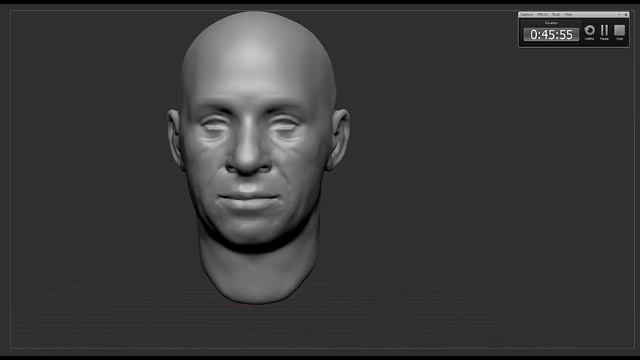Open the Tools menu in recorder
The height and width of the screenshot is (360, 640).
556,15
